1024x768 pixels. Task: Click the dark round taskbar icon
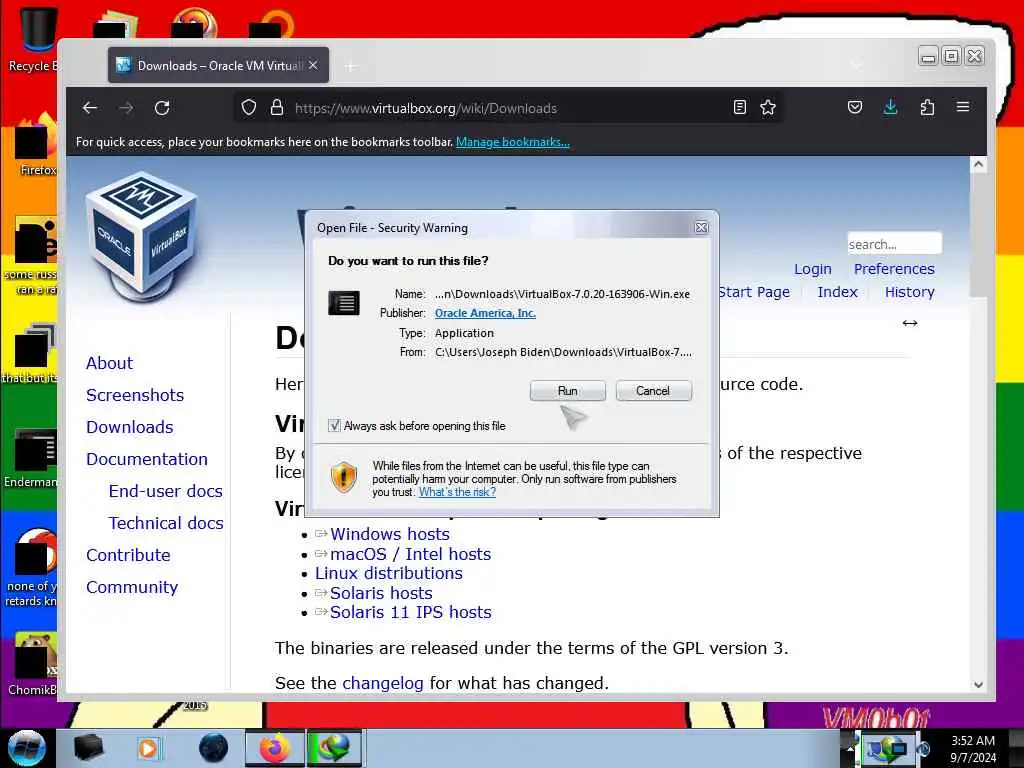pyautogui.click(x=214, y=748)
